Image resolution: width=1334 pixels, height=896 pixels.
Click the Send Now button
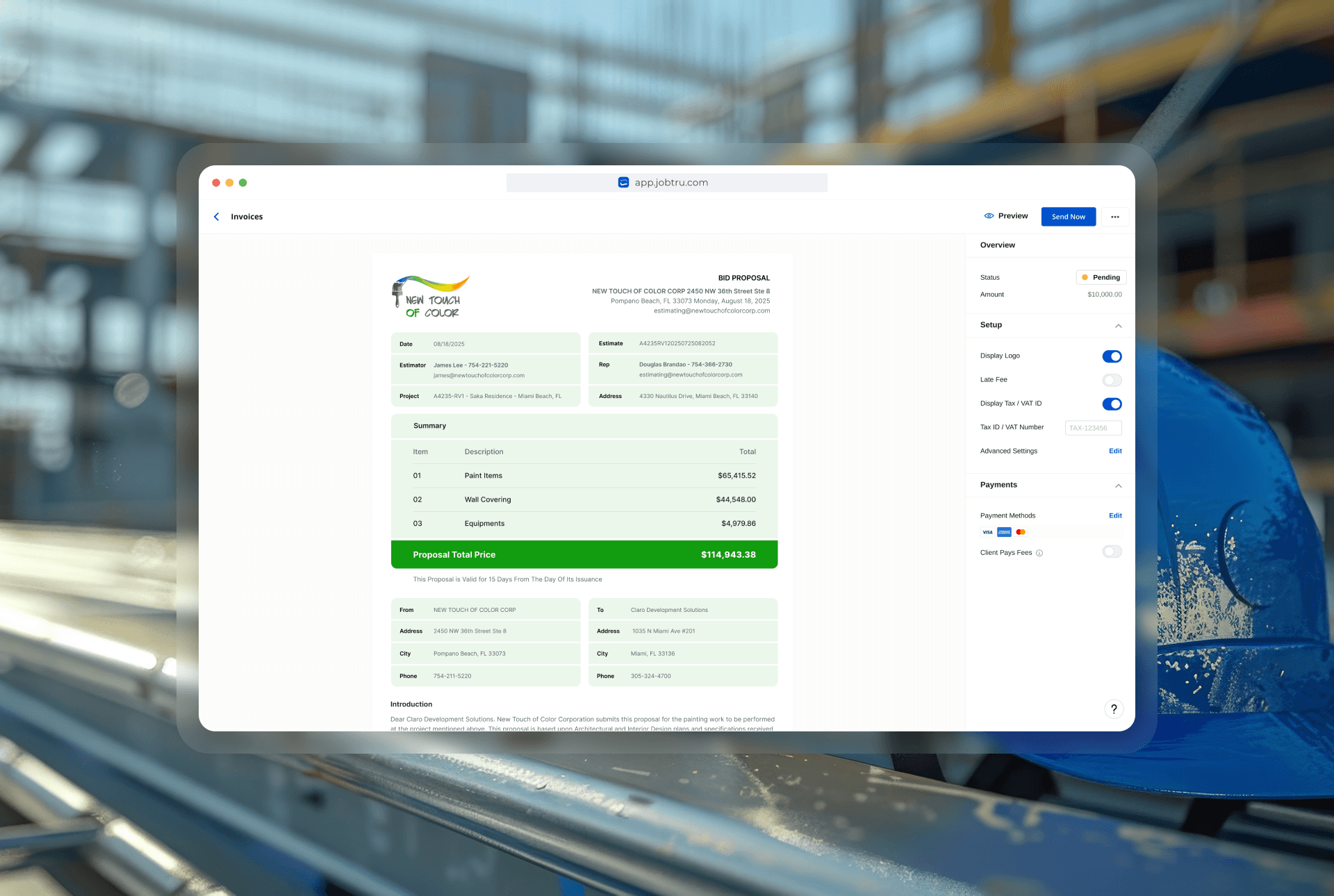(x=1068, y=217)
